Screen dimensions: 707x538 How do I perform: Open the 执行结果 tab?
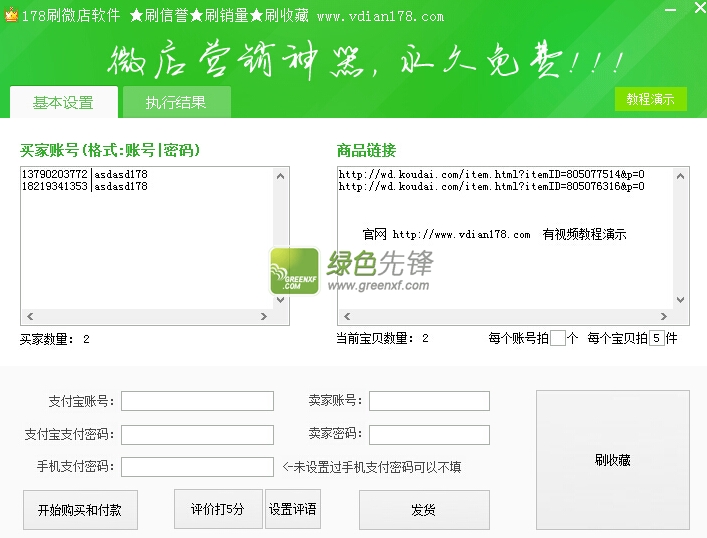[176, 102]
